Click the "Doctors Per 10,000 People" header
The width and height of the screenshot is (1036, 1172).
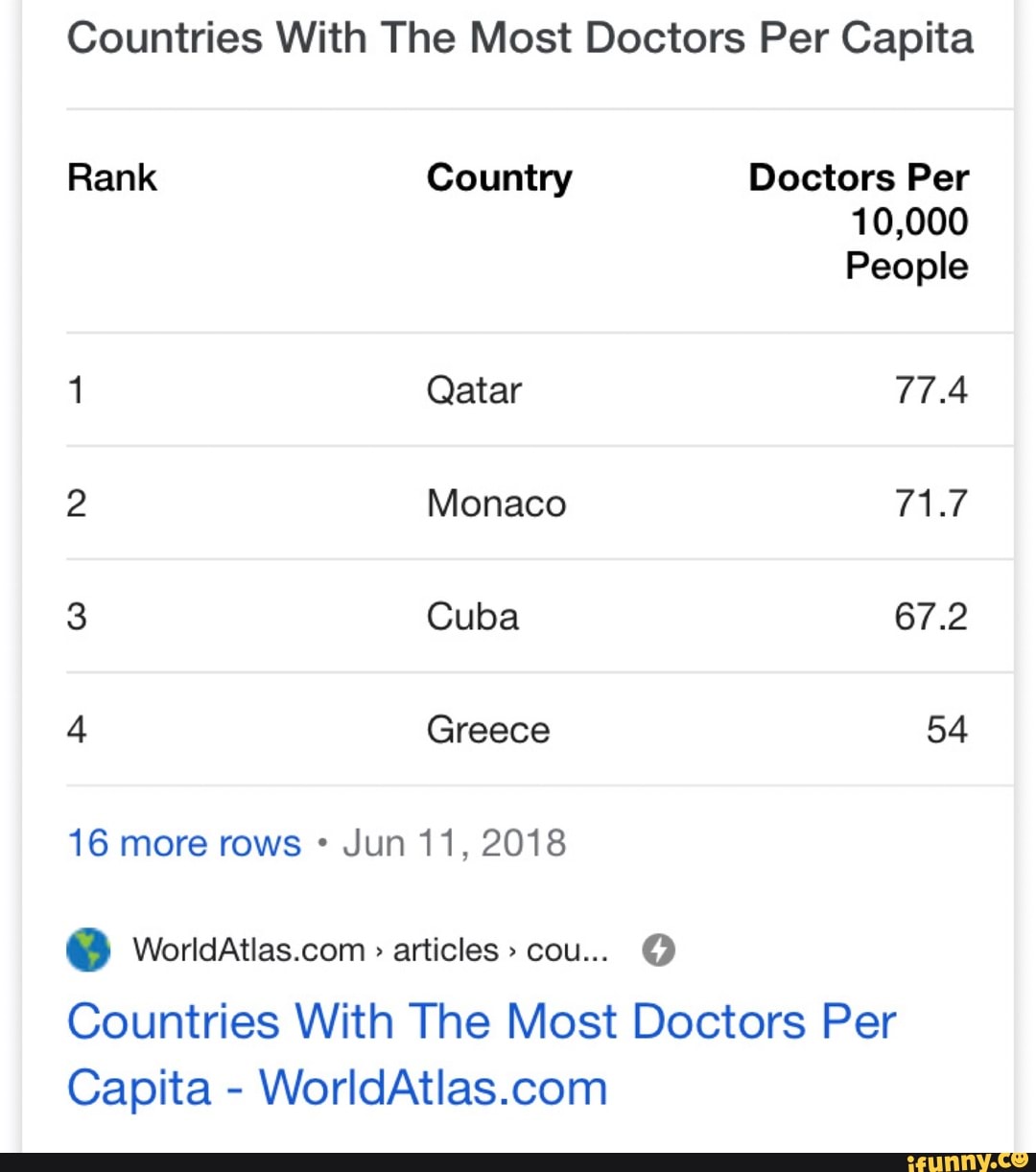point(859,222)
